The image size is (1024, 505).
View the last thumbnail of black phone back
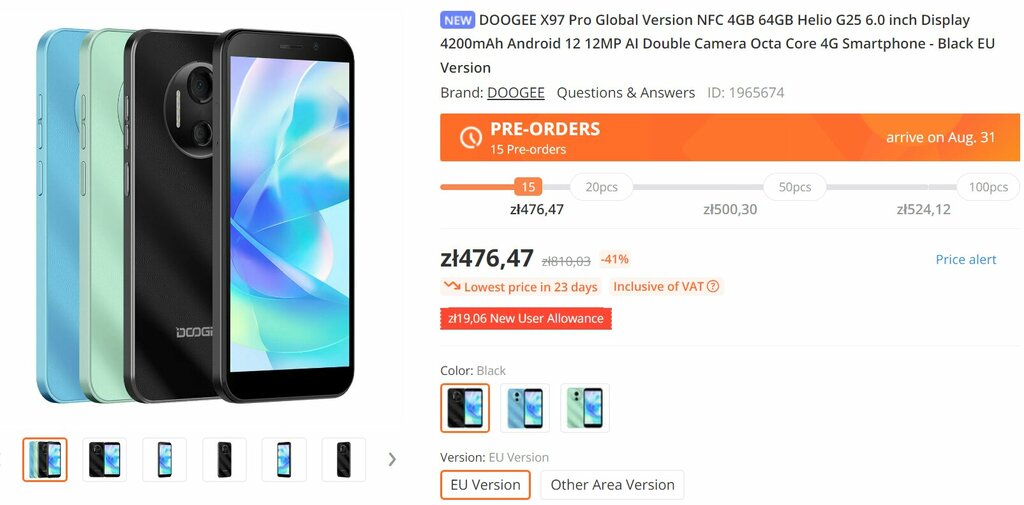pos(344,459)
